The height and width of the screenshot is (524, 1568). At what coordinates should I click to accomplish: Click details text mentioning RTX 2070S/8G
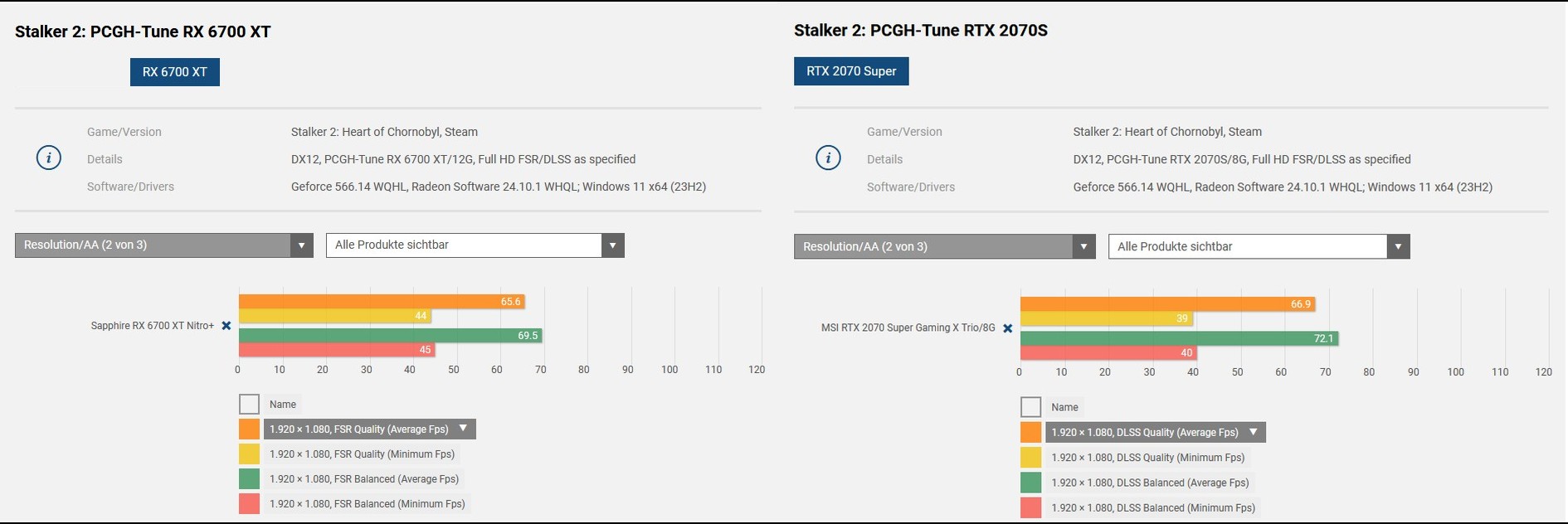(x=1242, y=159)
